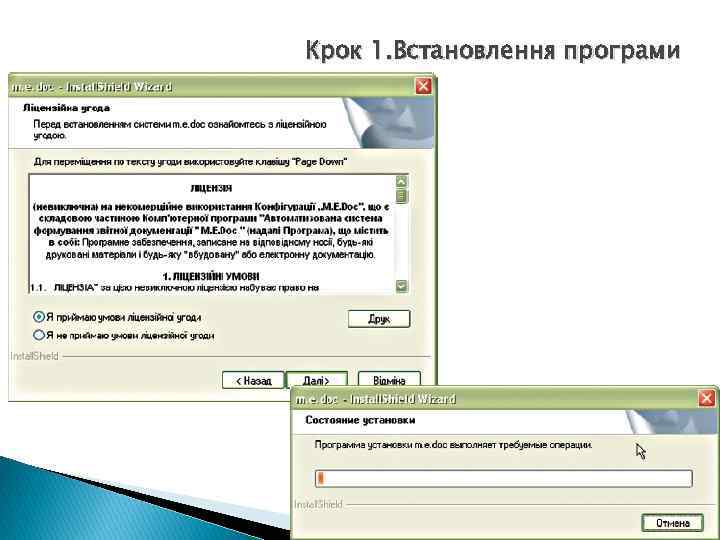Click the installation progress bar
The height and width of the screenshot is (540, 720).
(x=503, y=478)
